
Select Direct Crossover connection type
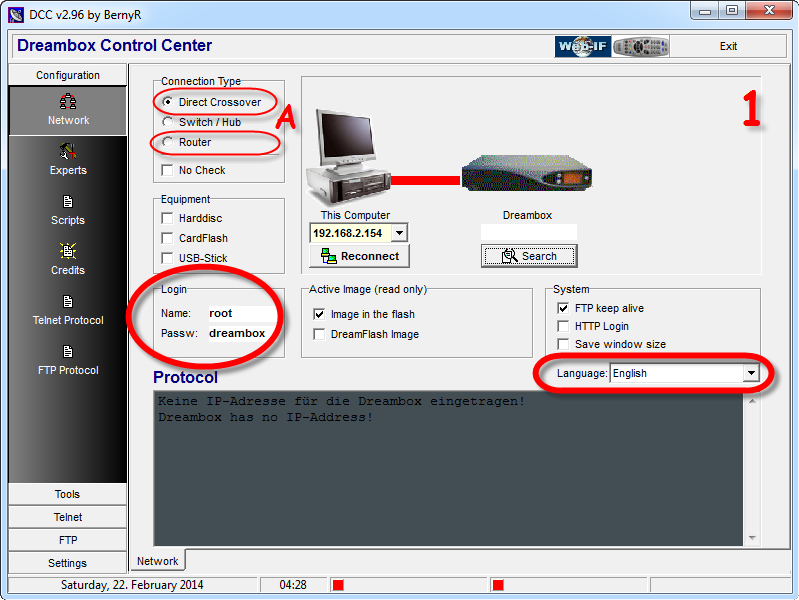click(x=167, y=102)
